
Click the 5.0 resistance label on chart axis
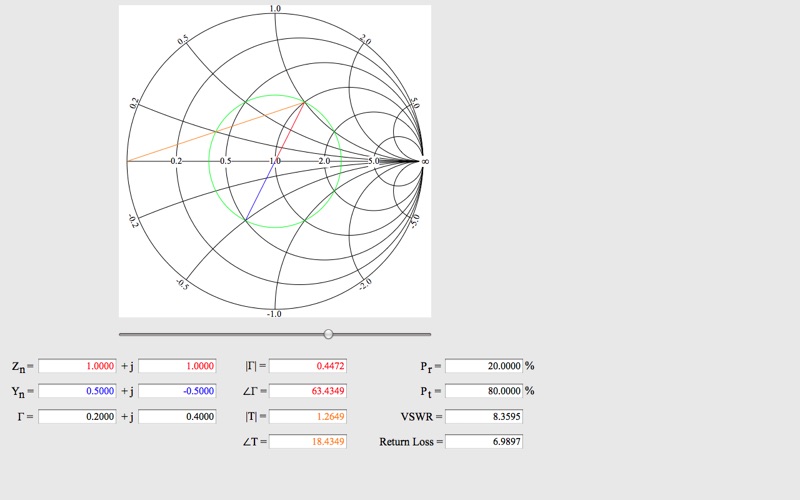pos(373,161)
